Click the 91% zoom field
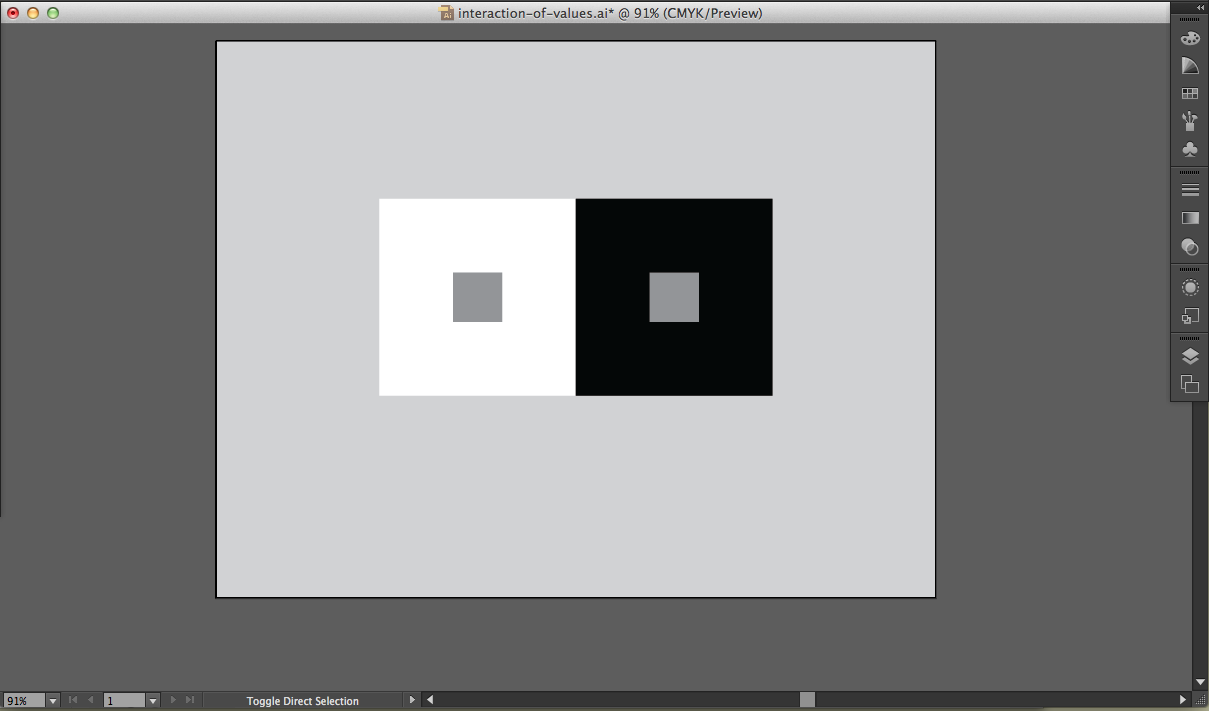 [x=23, y=701]
